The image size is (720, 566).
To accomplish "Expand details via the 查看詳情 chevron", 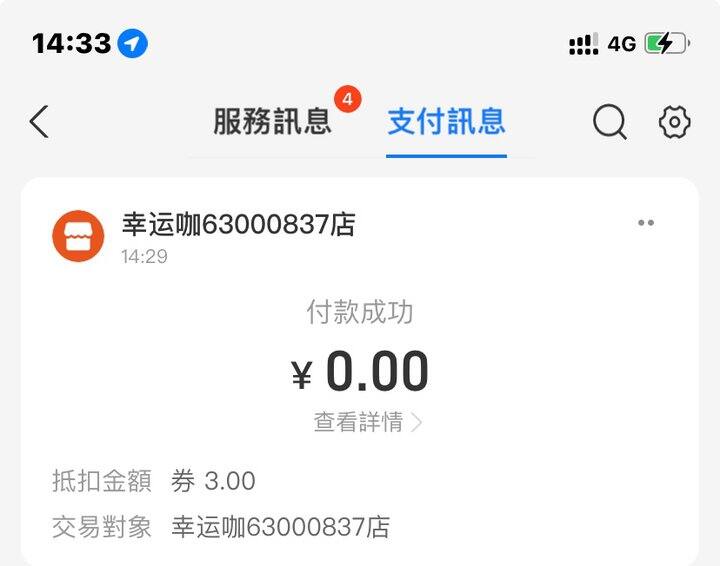I will (416, 422).
